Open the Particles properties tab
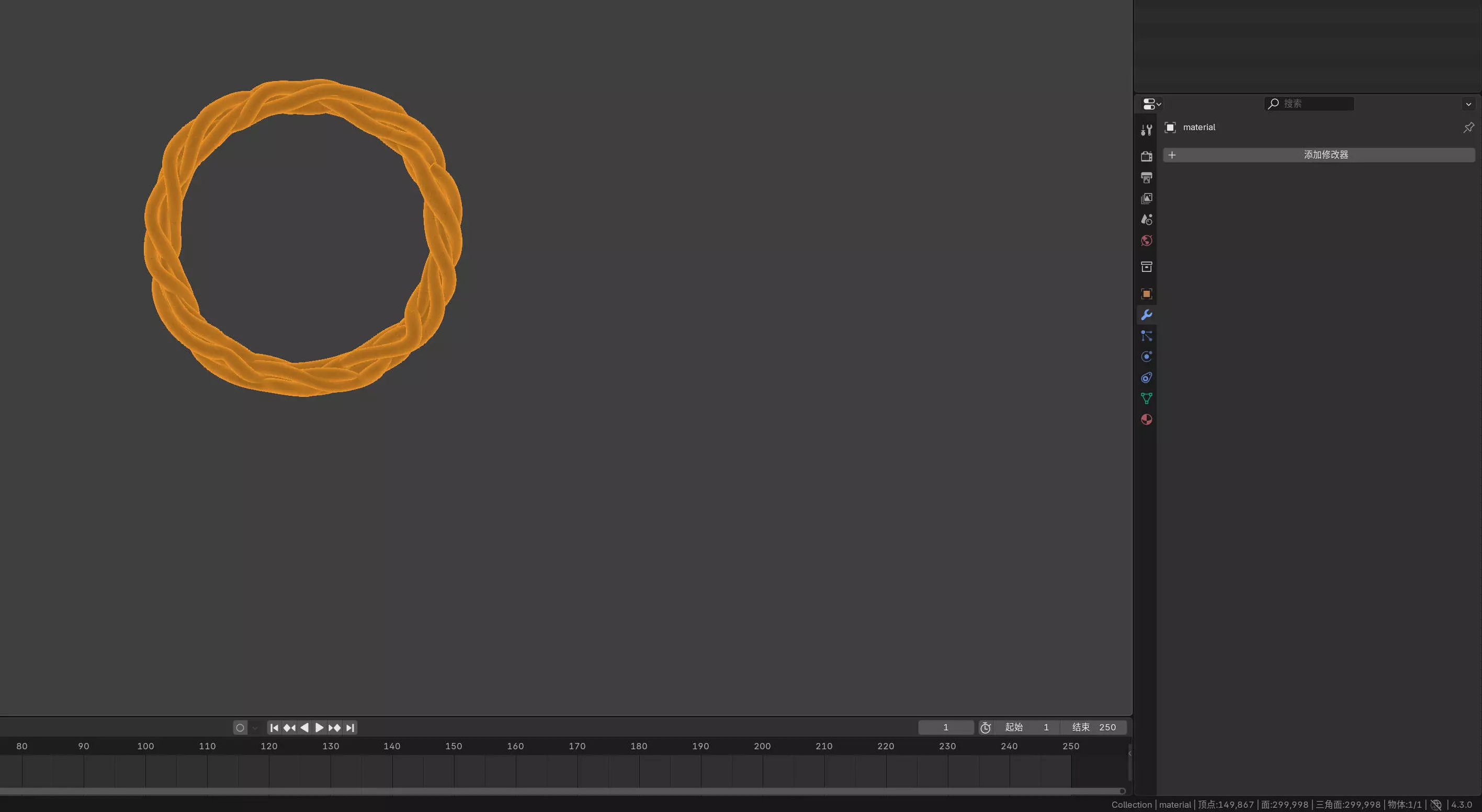The height and width of the screenshot is (812, 1482). pyautogui.click(x=1146, y=336)
